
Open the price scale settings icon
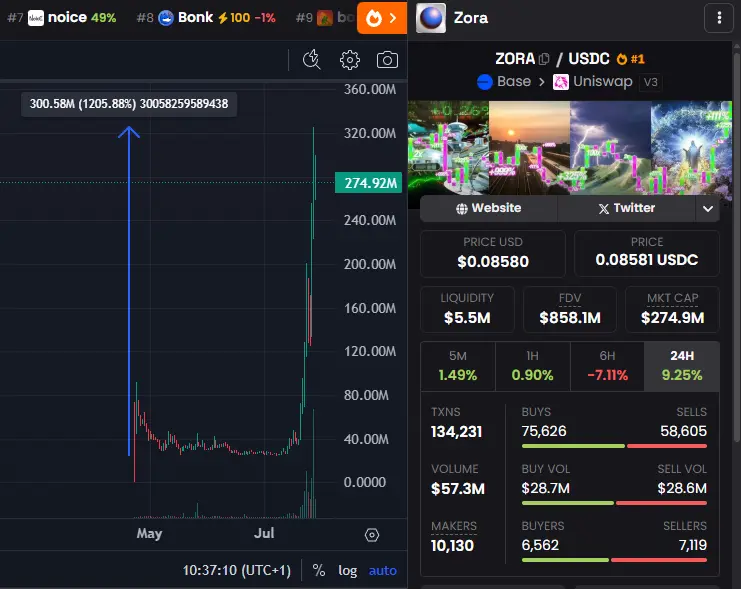[372, 535]
